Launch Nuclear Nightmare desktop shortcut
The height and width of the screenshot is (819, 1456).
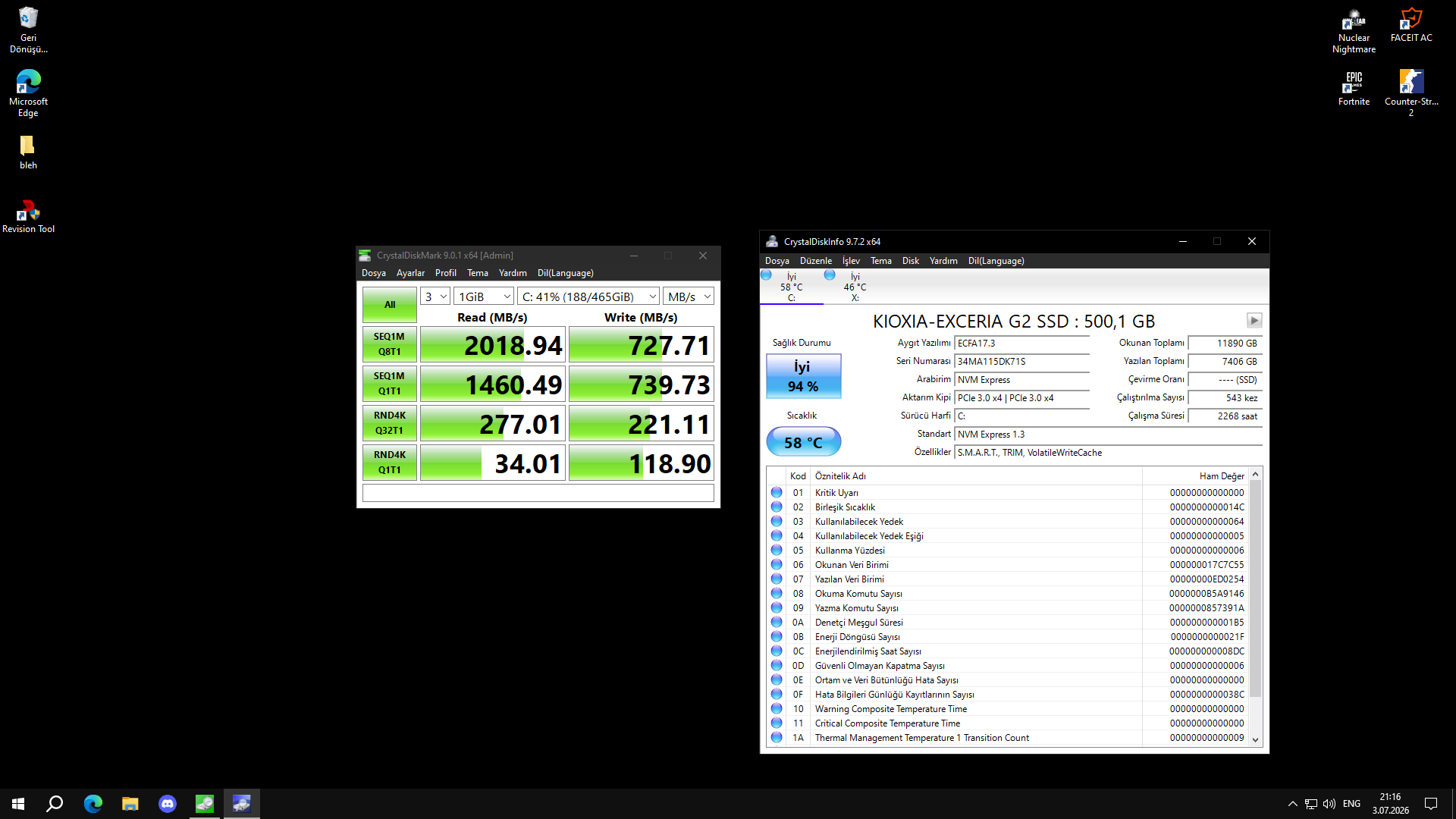click(x=1354, y=30)
